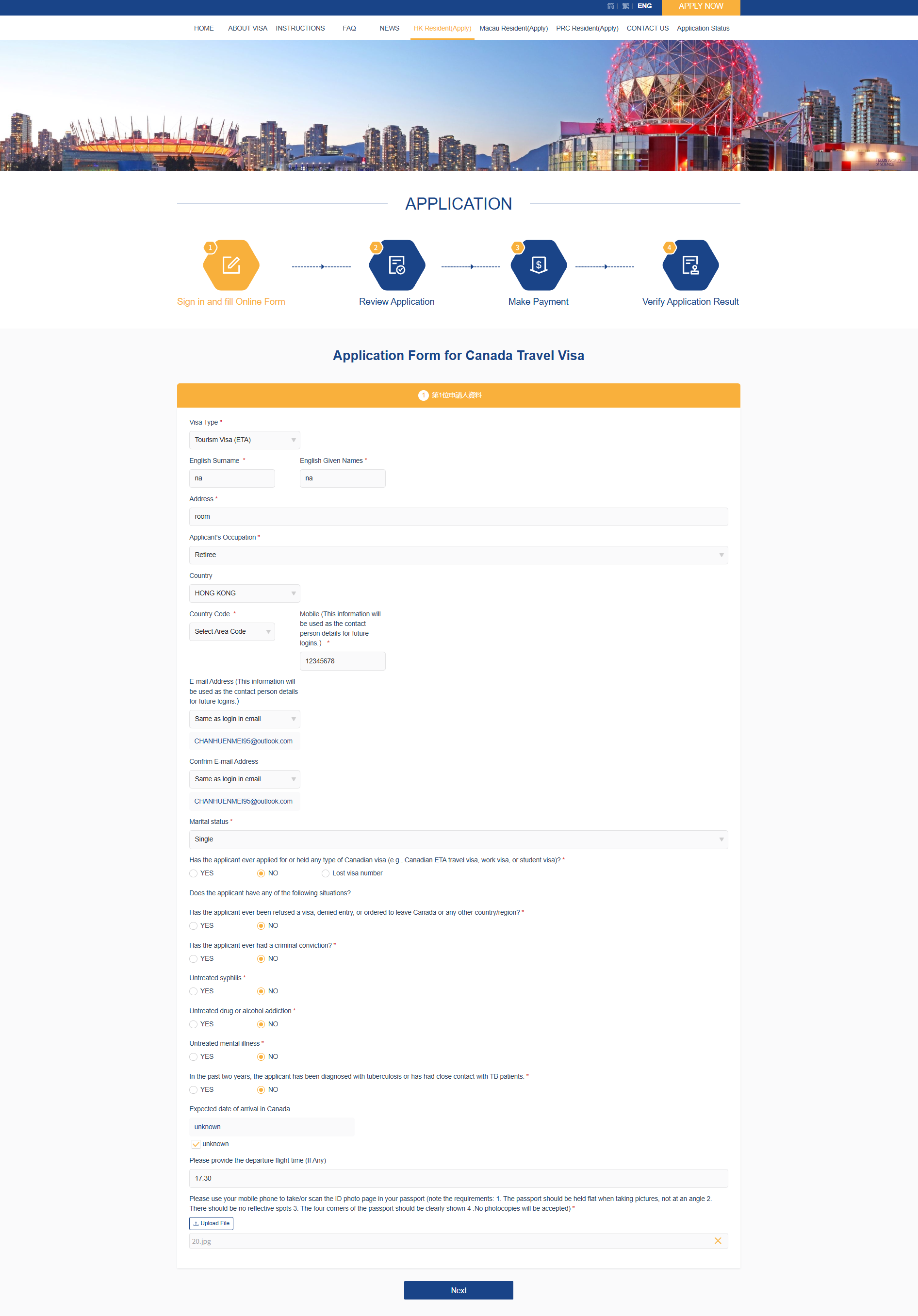
Task: Click into the Address input field
Action: coord(458,517)
